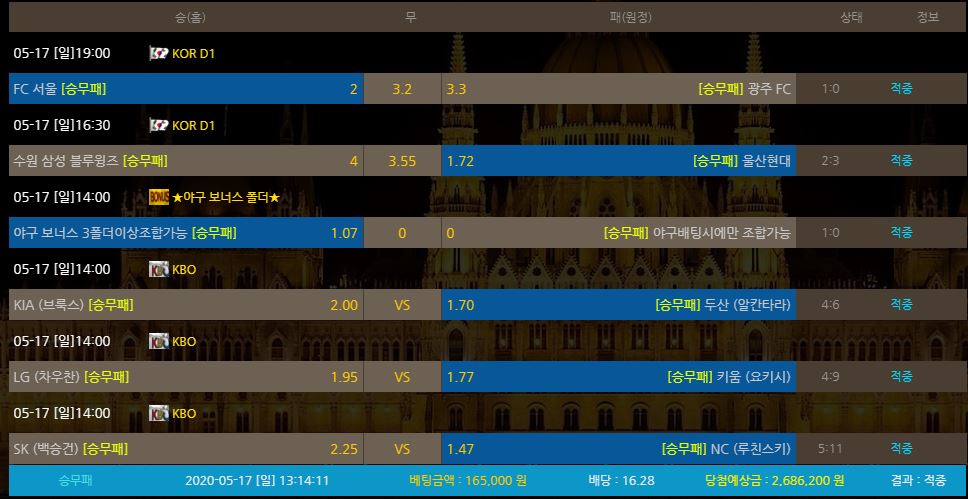Click the KBO icon above the KIA (브룩스) match
The image size is (968, 499).
pos(158,269)
